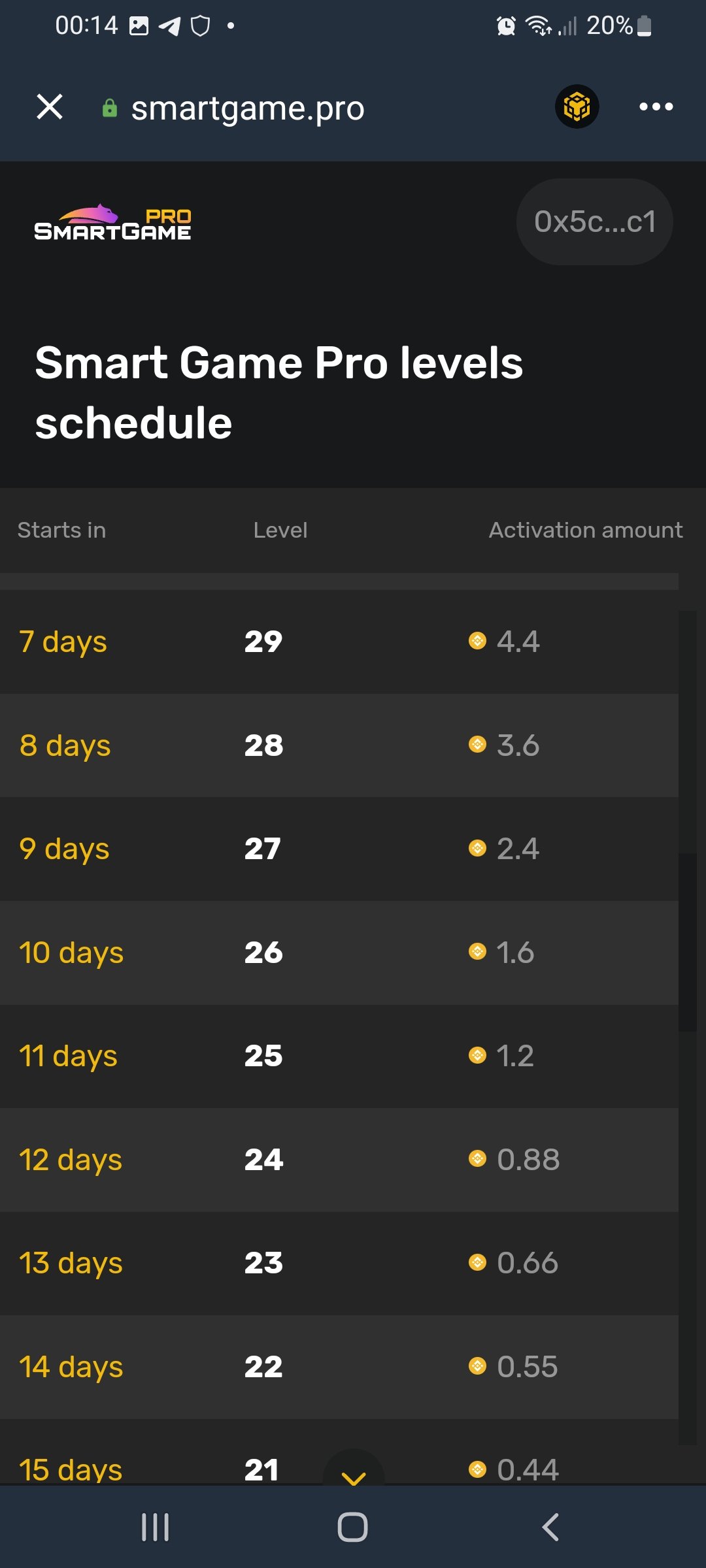Open wallet address 0x5c...c1 button
Viewport: 706px width, 1568px height.
[x=594, y=221]
